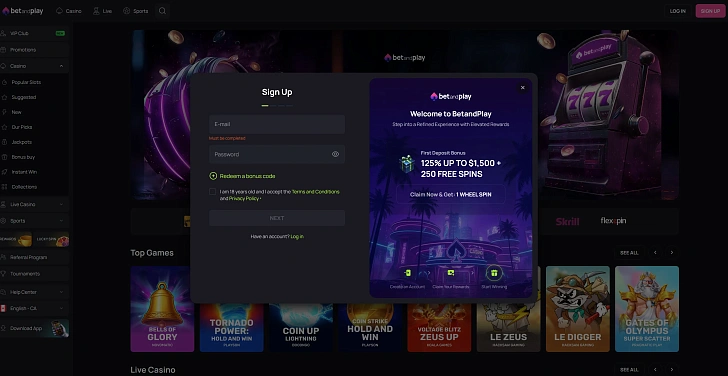Click the Promotions sidebar icon
Image resolution: width=728 pixels, height=376 pixels.
coord(4,50)
